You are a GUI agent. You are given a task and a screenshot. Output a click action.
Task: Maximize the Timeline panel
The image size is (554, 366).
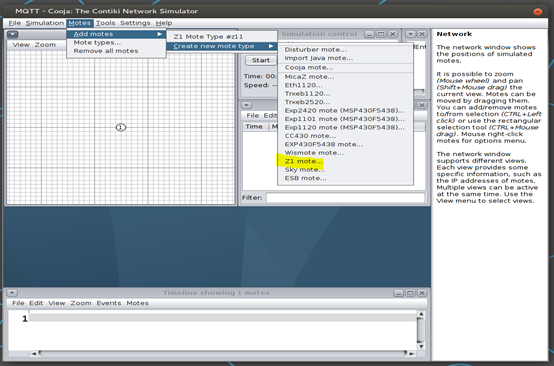pyautogui.click(x=410, y=293)
